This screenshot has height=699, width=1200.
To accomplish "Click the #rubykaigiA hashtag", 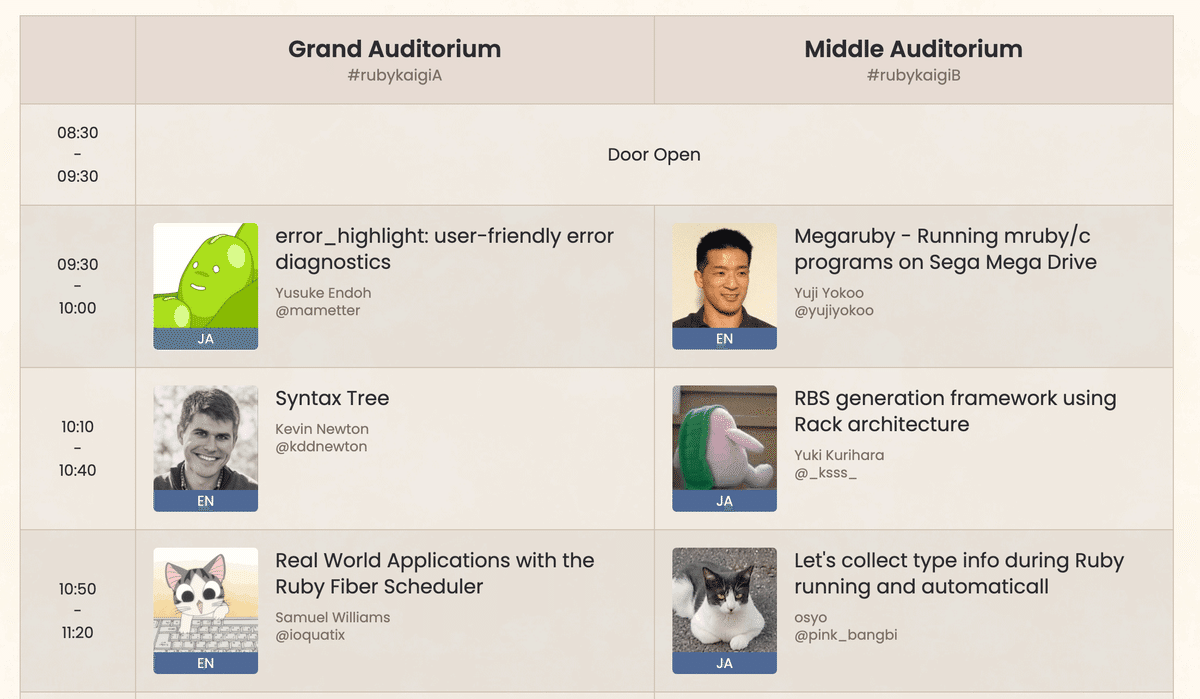I will tap(394, 75).
